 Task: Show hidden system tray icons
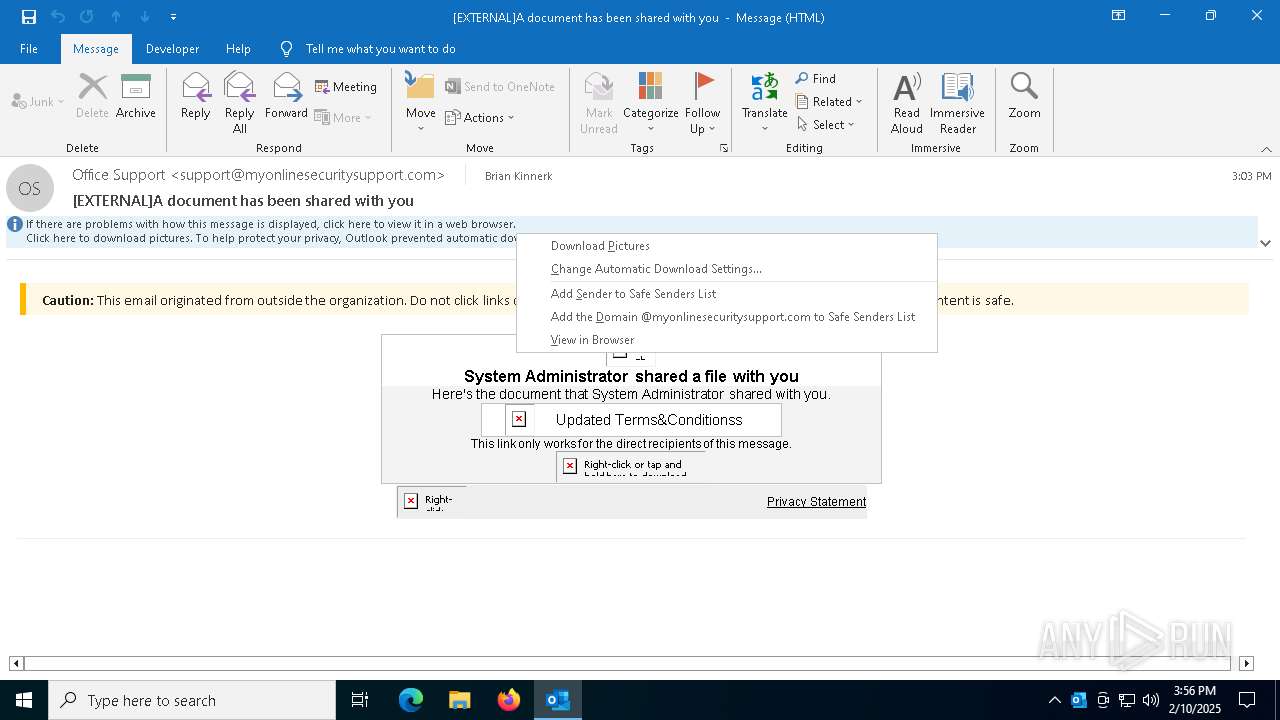click(x=1054, y=700)
